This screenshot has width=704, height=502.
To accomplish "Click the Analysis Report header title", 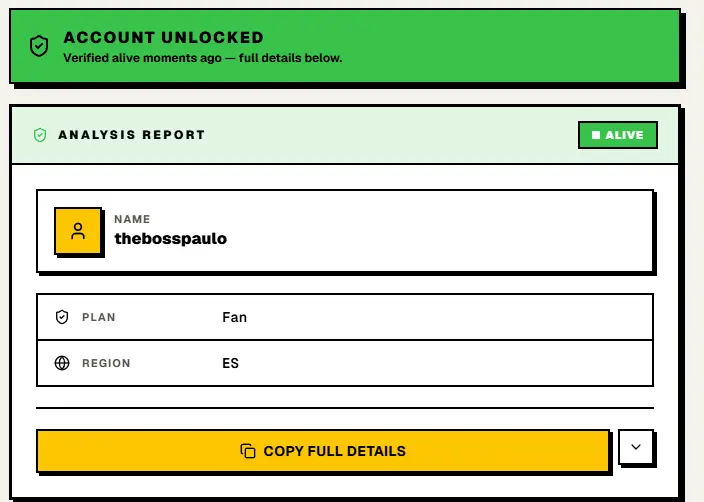I will (x=132, y=135).
